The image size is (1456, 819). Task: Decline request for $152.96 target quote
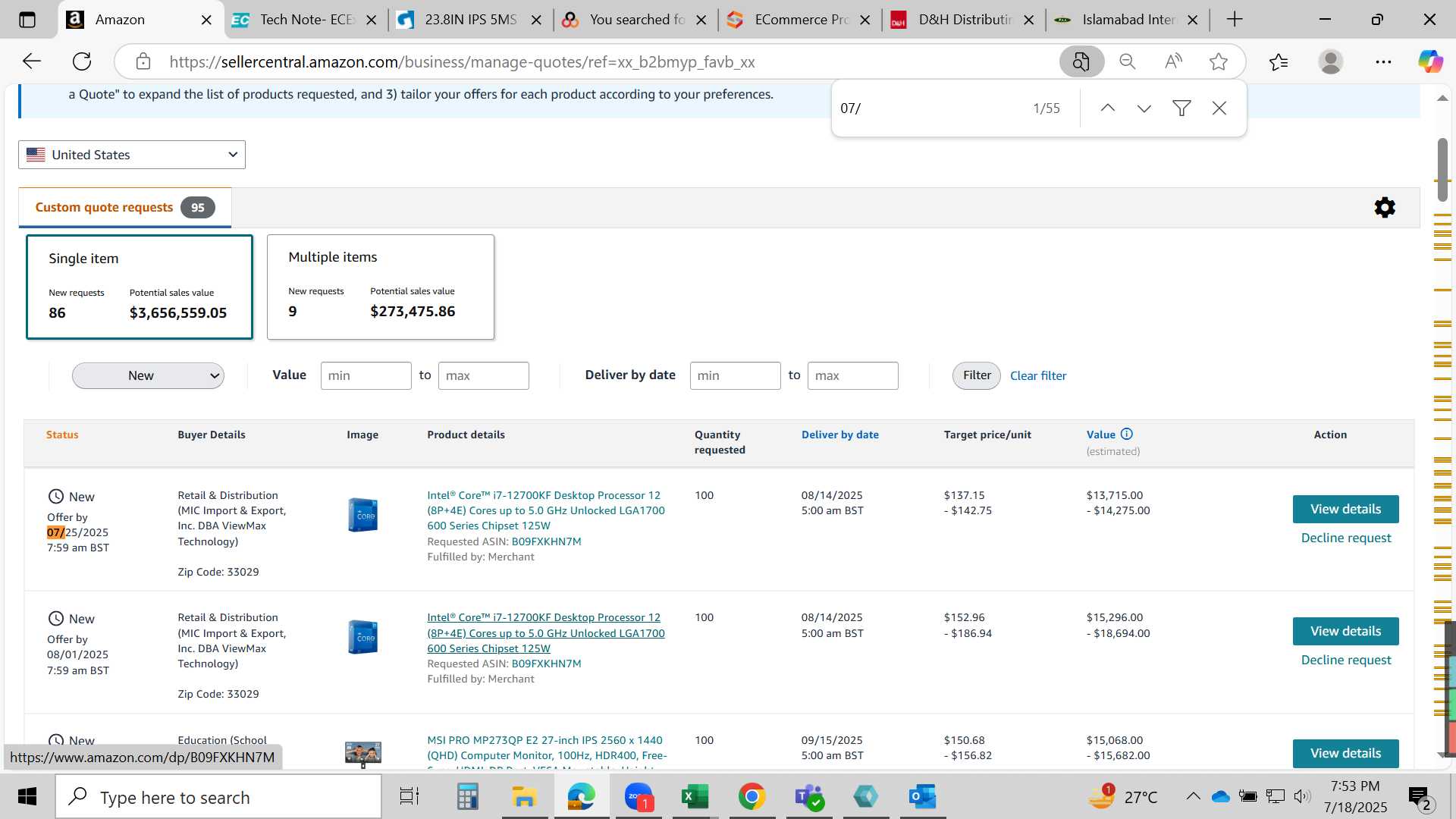tap(1346, 660)
